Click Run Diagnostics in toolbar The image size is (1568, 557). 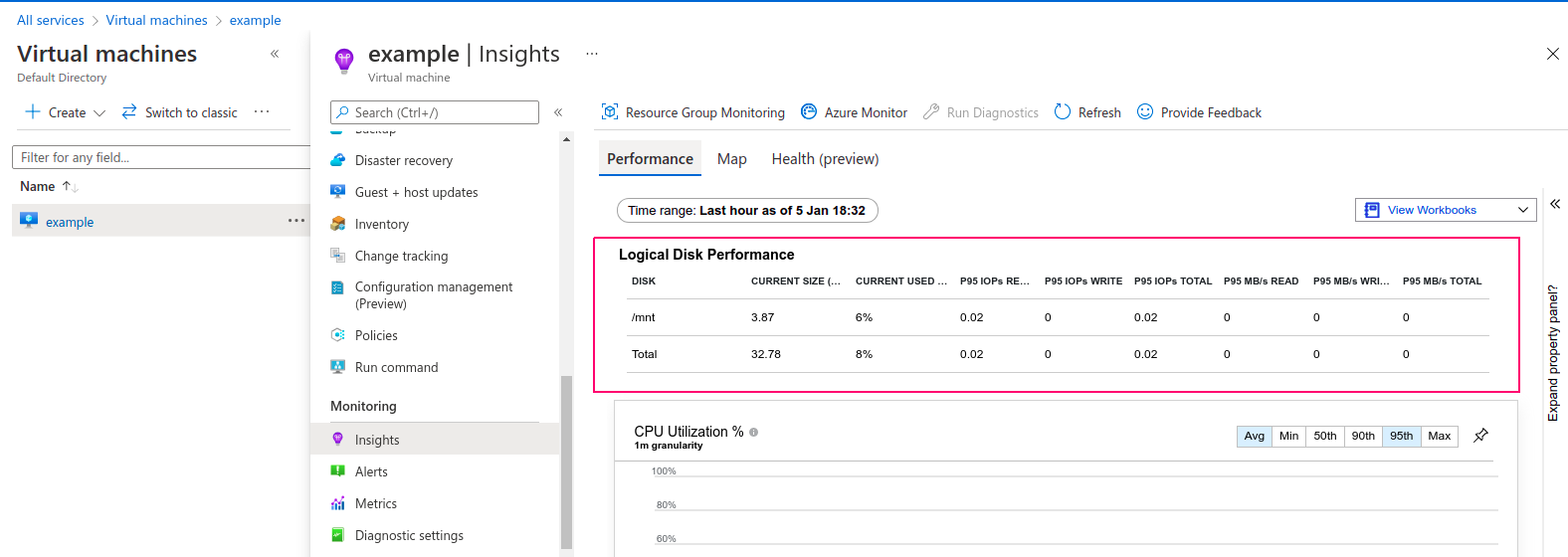coord(981,112)
